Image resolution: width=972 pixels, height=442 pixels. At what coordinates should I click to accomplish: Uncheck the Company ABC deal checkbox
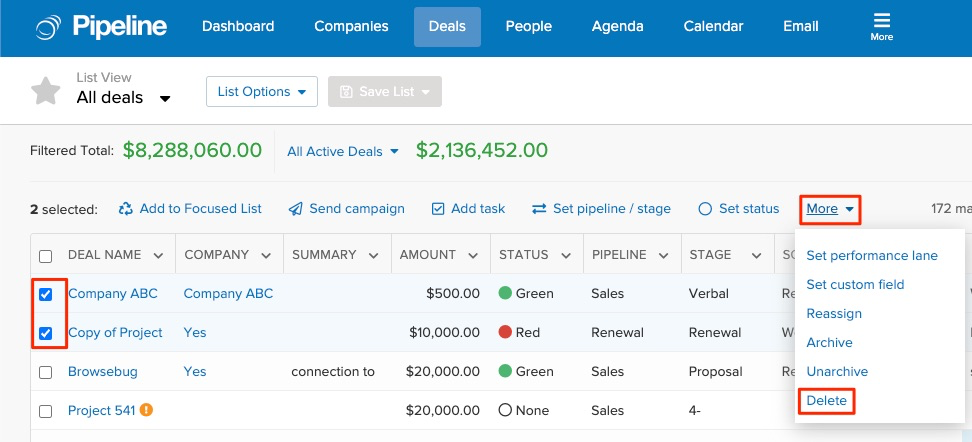[45, 294]
